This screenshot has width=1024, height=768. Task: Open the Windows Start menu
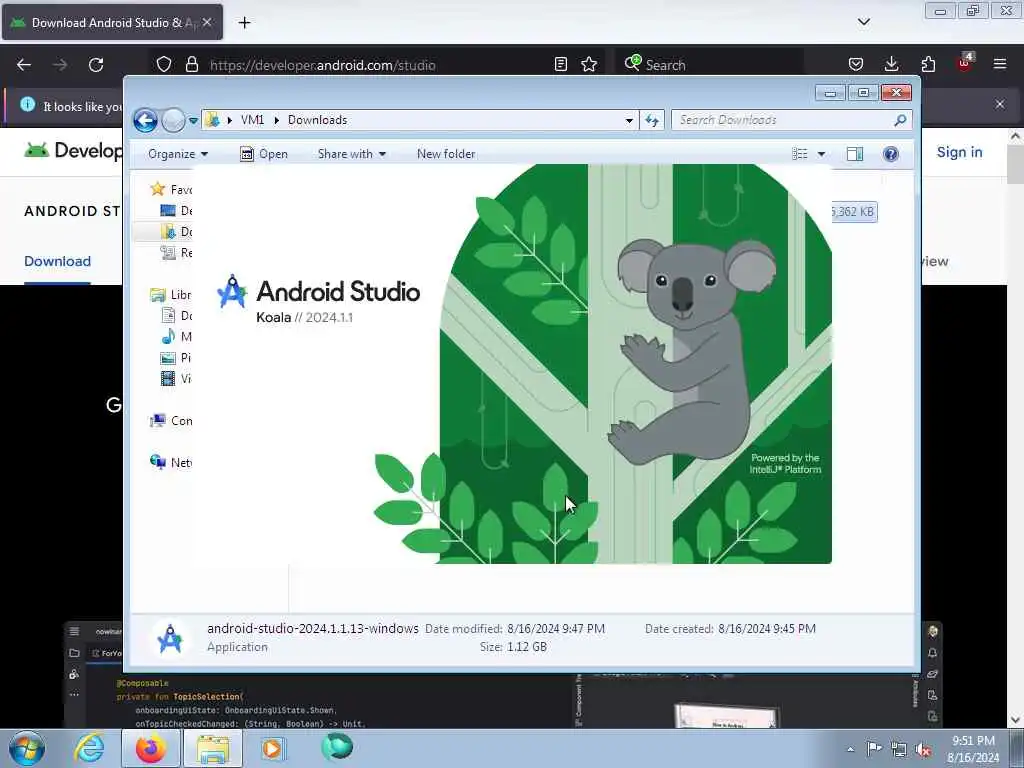(x=27, y=748)
